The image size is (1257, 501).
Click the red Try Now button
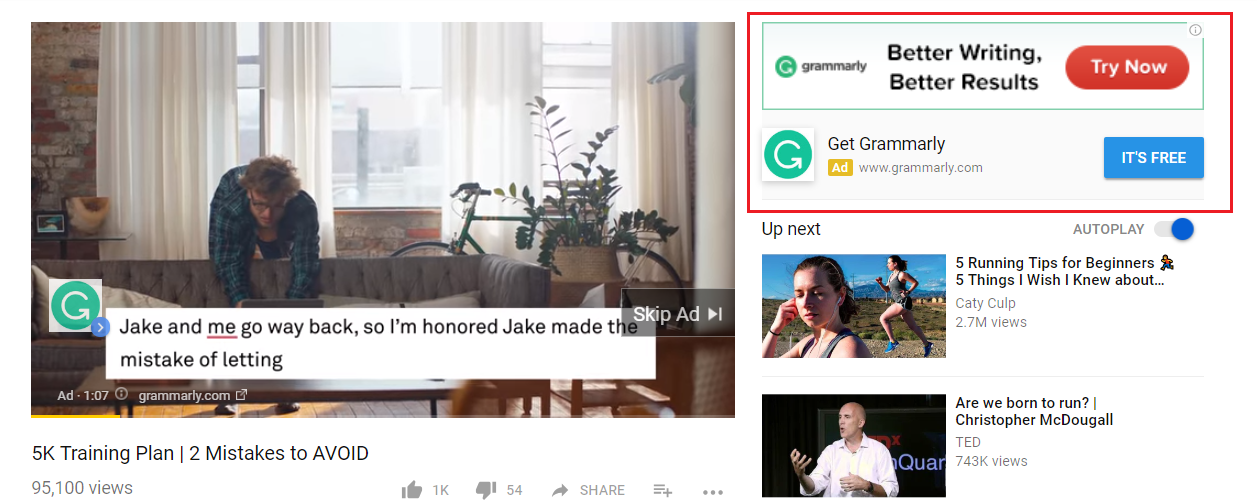(1128, 67)
